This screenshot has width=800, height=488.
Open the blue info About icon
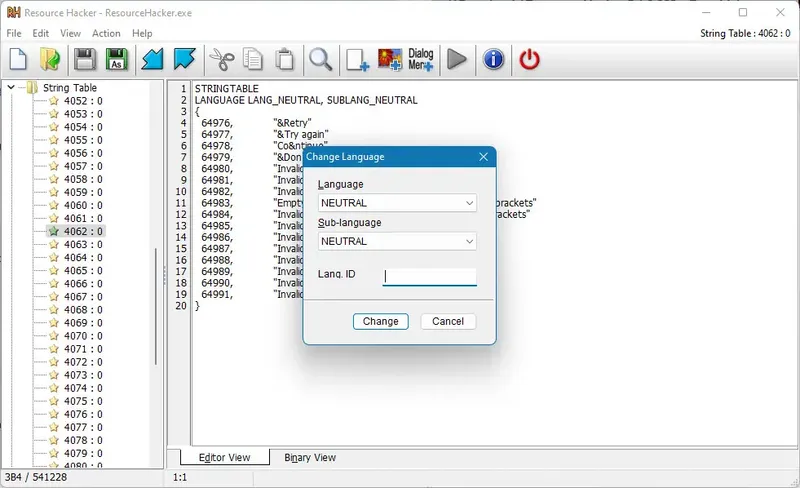point(493,59)
